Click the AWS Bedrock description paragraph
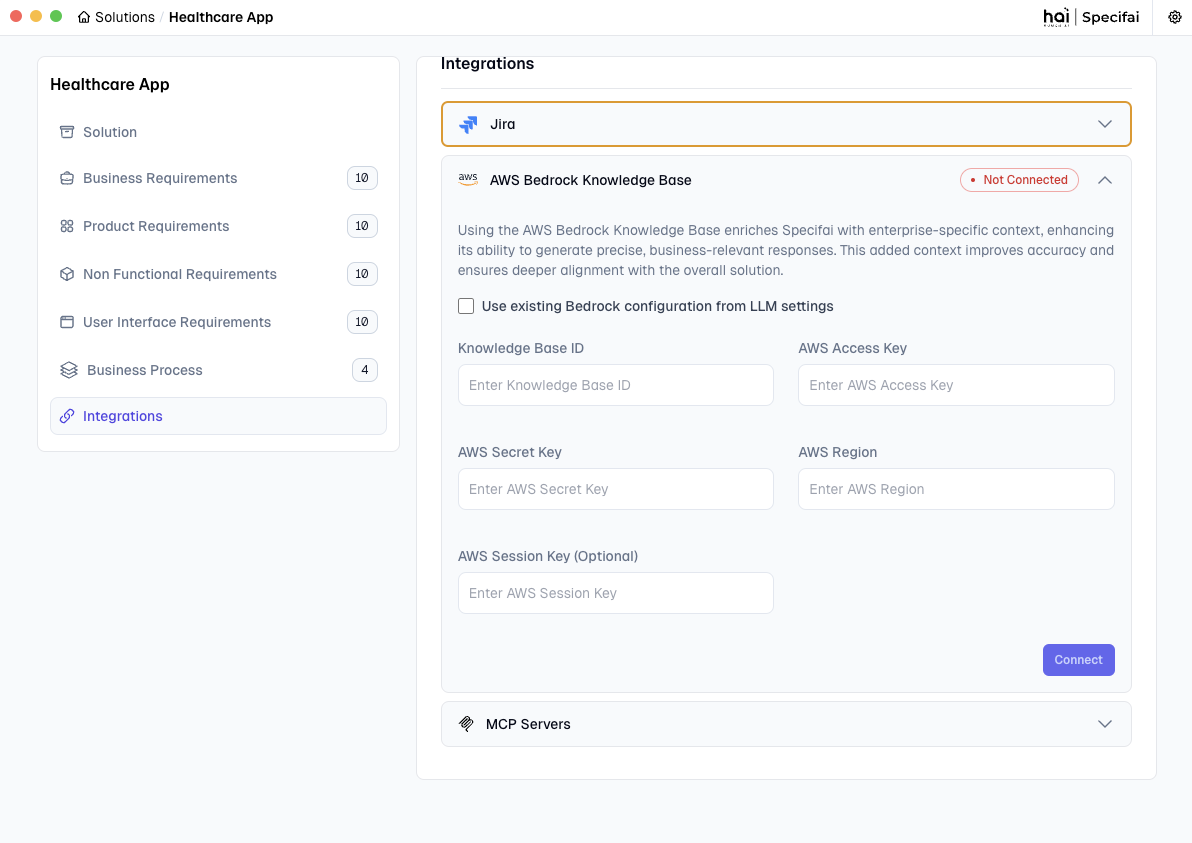The width and height of the screenshot is (1192, 843). coord(785,250)
